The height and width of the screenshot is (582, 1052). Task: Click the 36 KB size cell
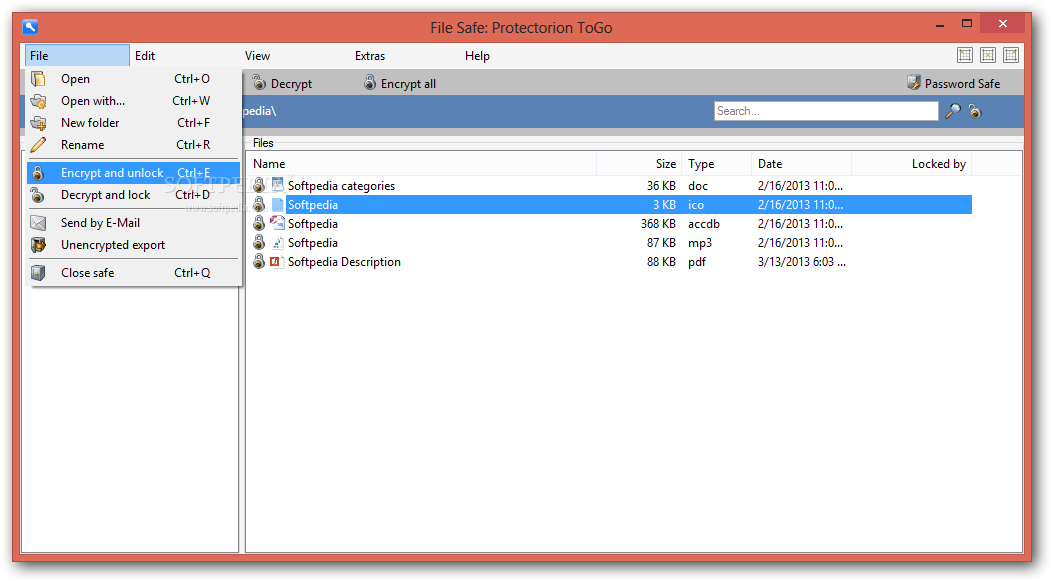pos(661,186)
